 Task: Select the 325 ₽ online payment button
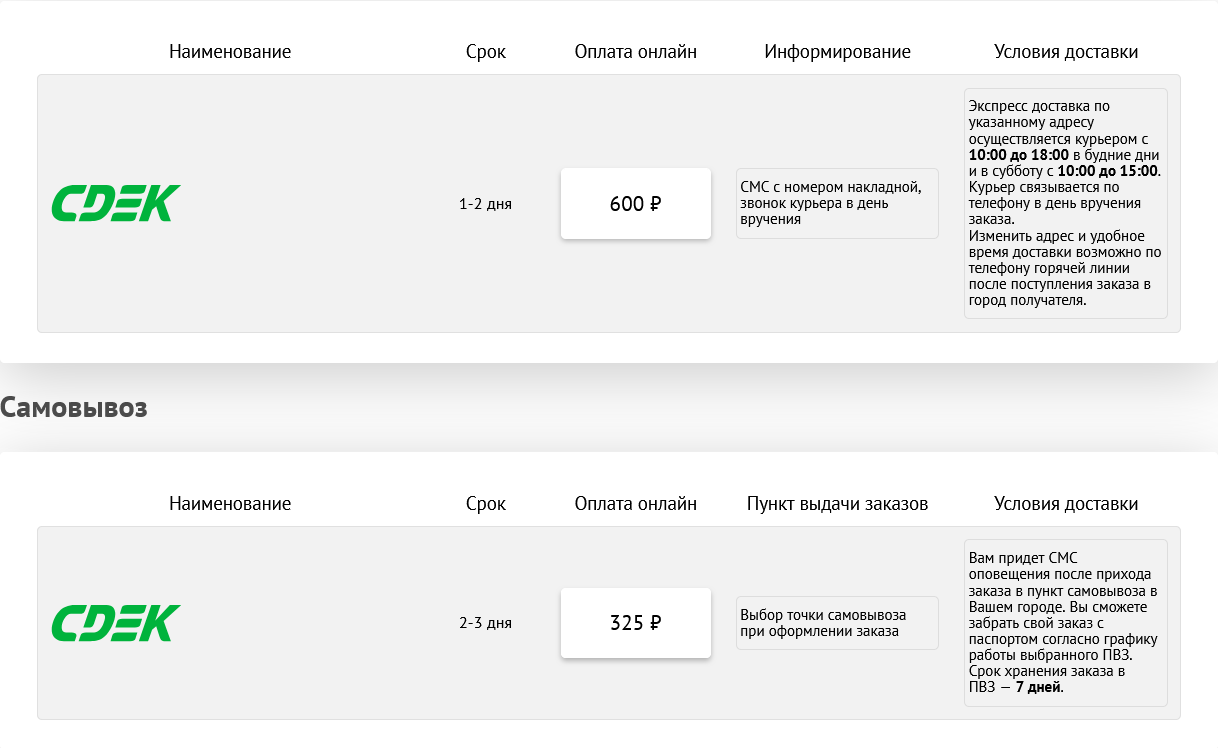(636, 623)
